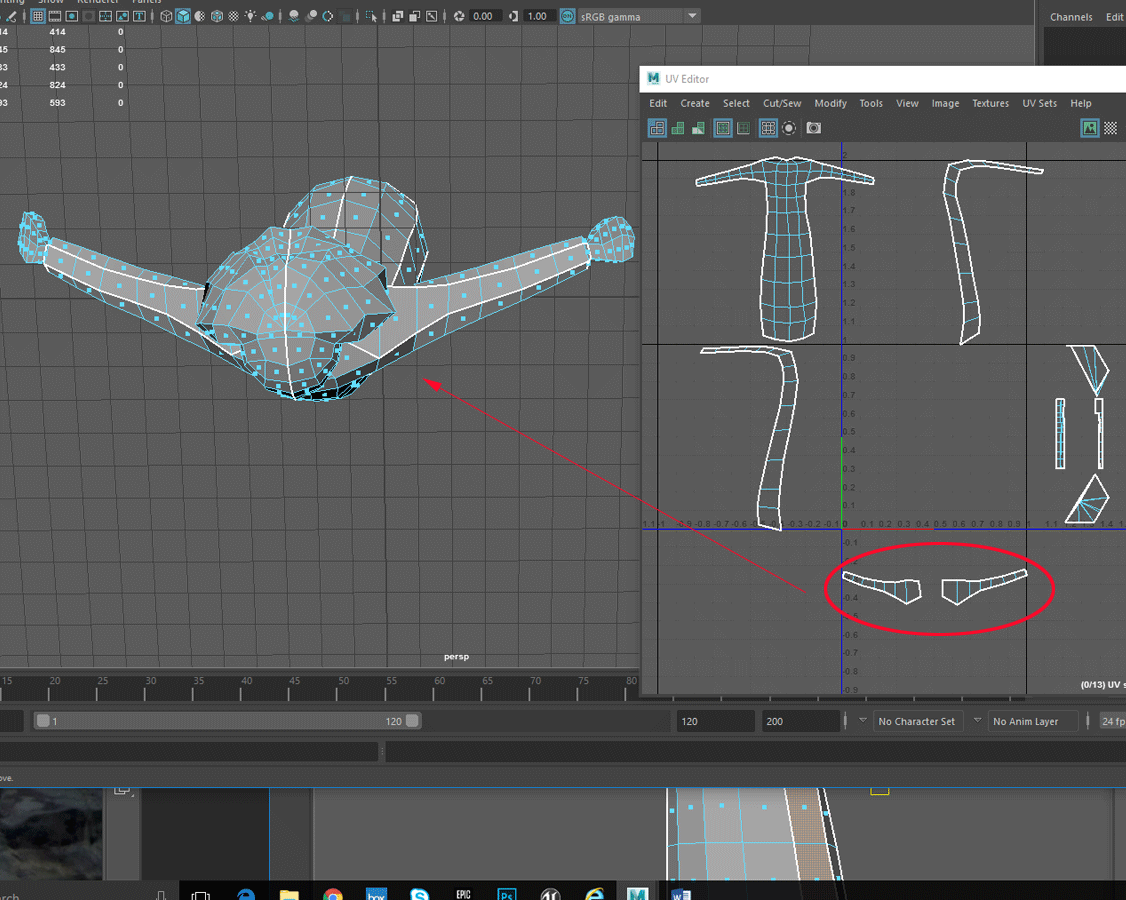Click the range slider right handle at 120
The width and height of the screenshot is (1126, 900).
pos(412,720)
